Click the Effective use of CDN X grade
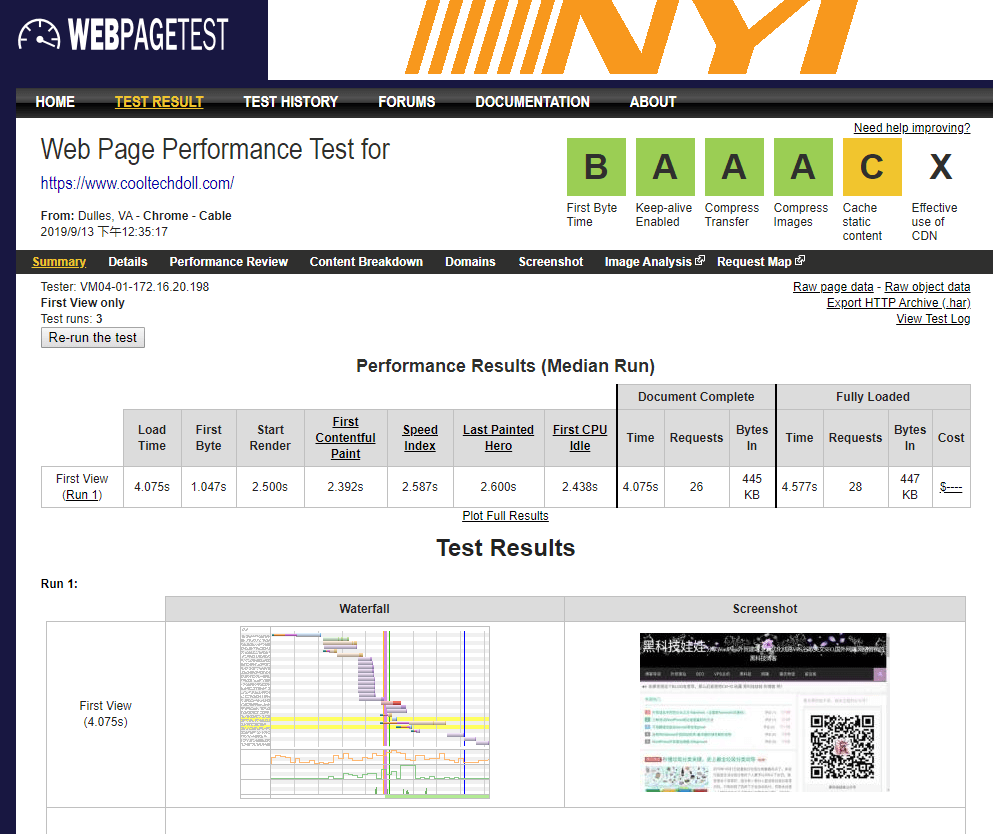This screenshot has height=834, width=993. (x=941, y=167)
